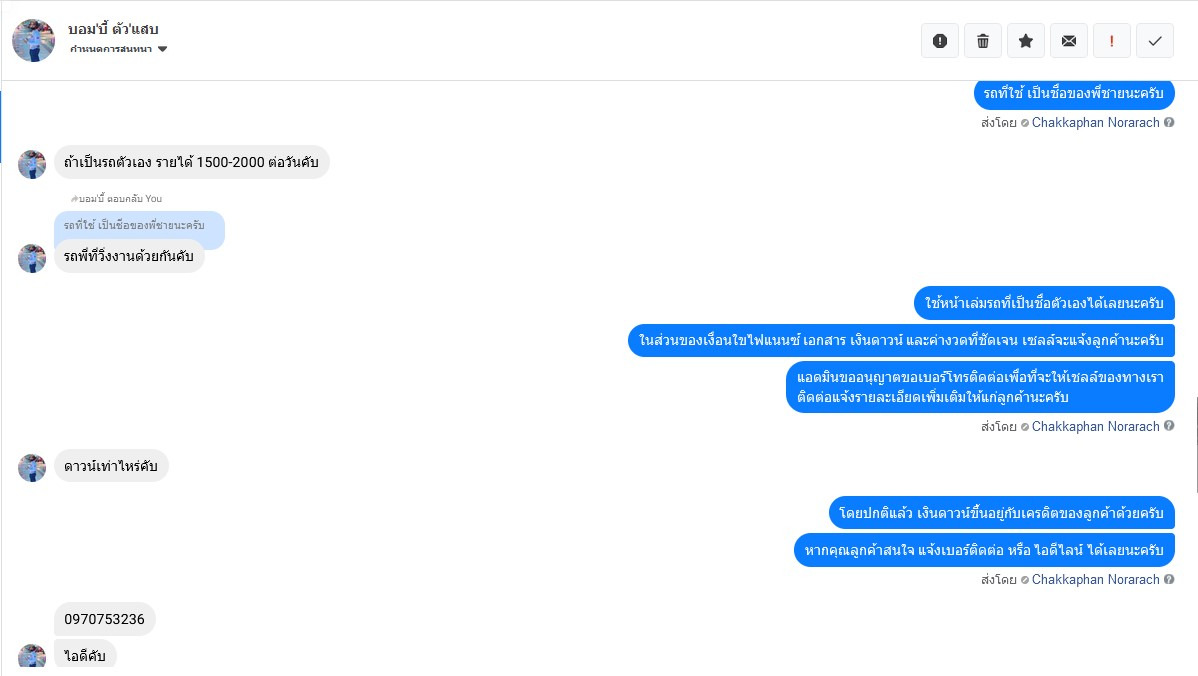Toggle the star icon to follow up
This screenshot has width=1198, height=676.
(x=1026, y=41)
